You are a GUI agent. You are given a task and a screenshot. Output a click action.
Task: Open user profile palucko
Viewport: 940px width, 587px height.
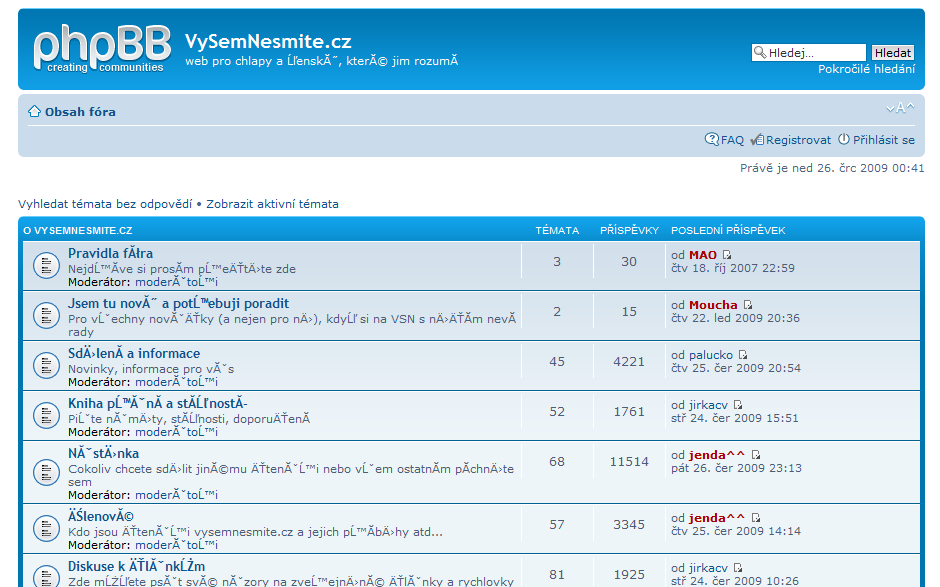(710, 355)
